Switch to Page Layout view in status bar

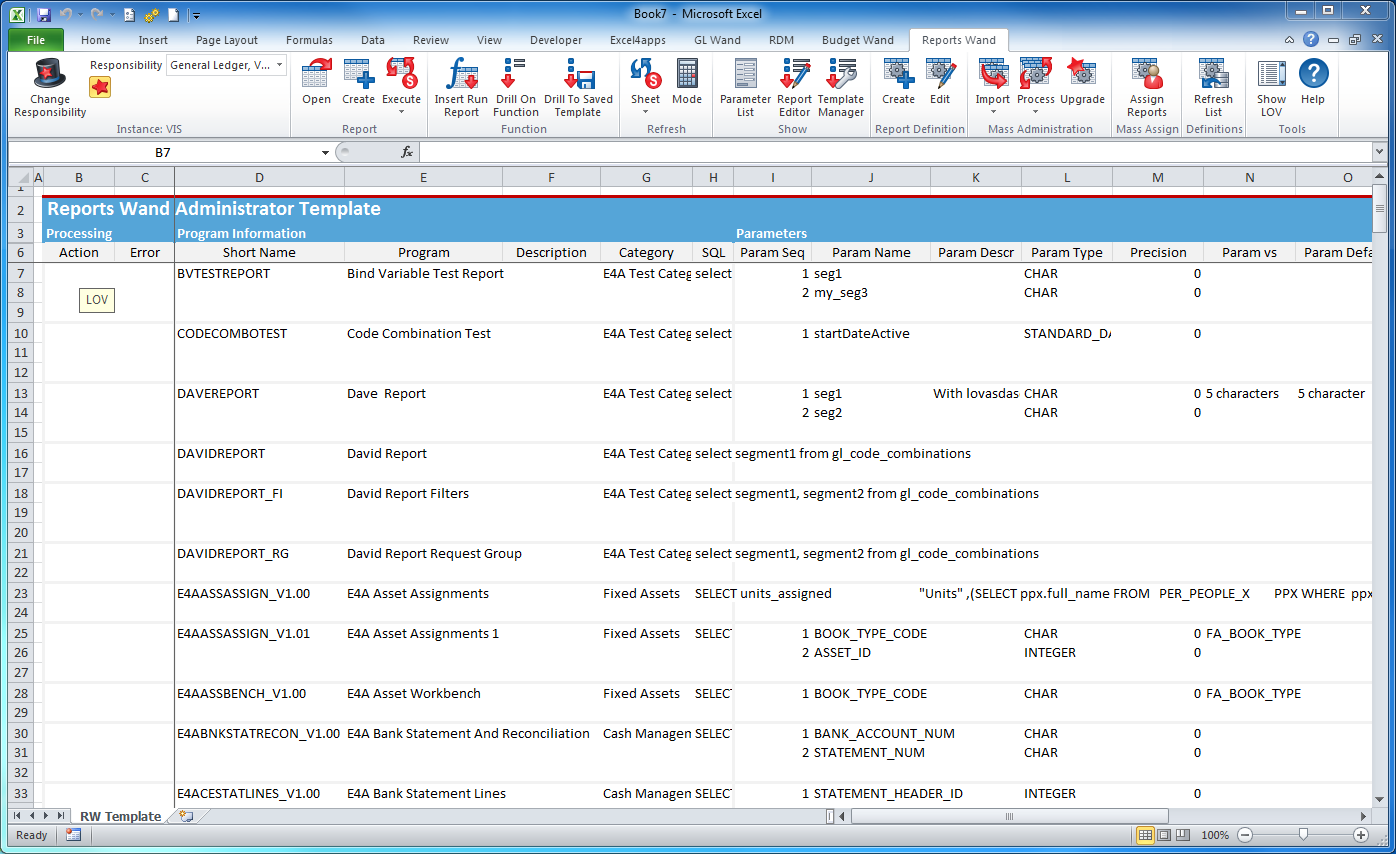click(1164, 835)
